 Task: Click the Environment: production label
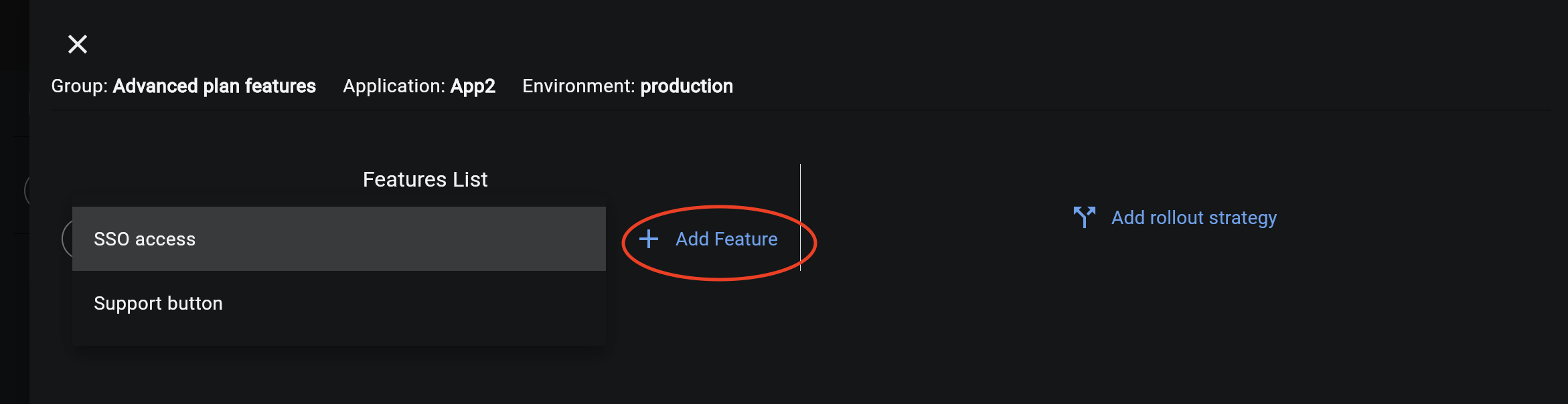pyautogui.click(x=627, y=86)
